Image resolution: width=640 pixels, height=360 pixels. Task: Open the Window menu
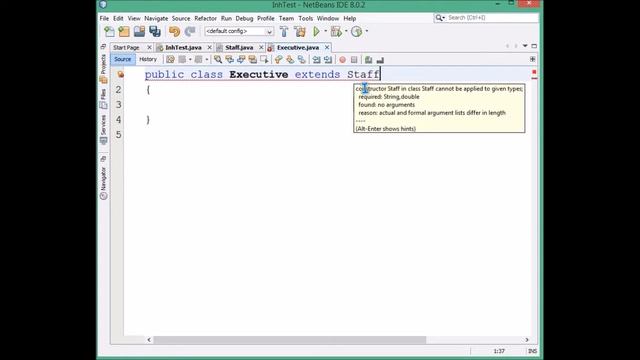[x=328, y=18]
